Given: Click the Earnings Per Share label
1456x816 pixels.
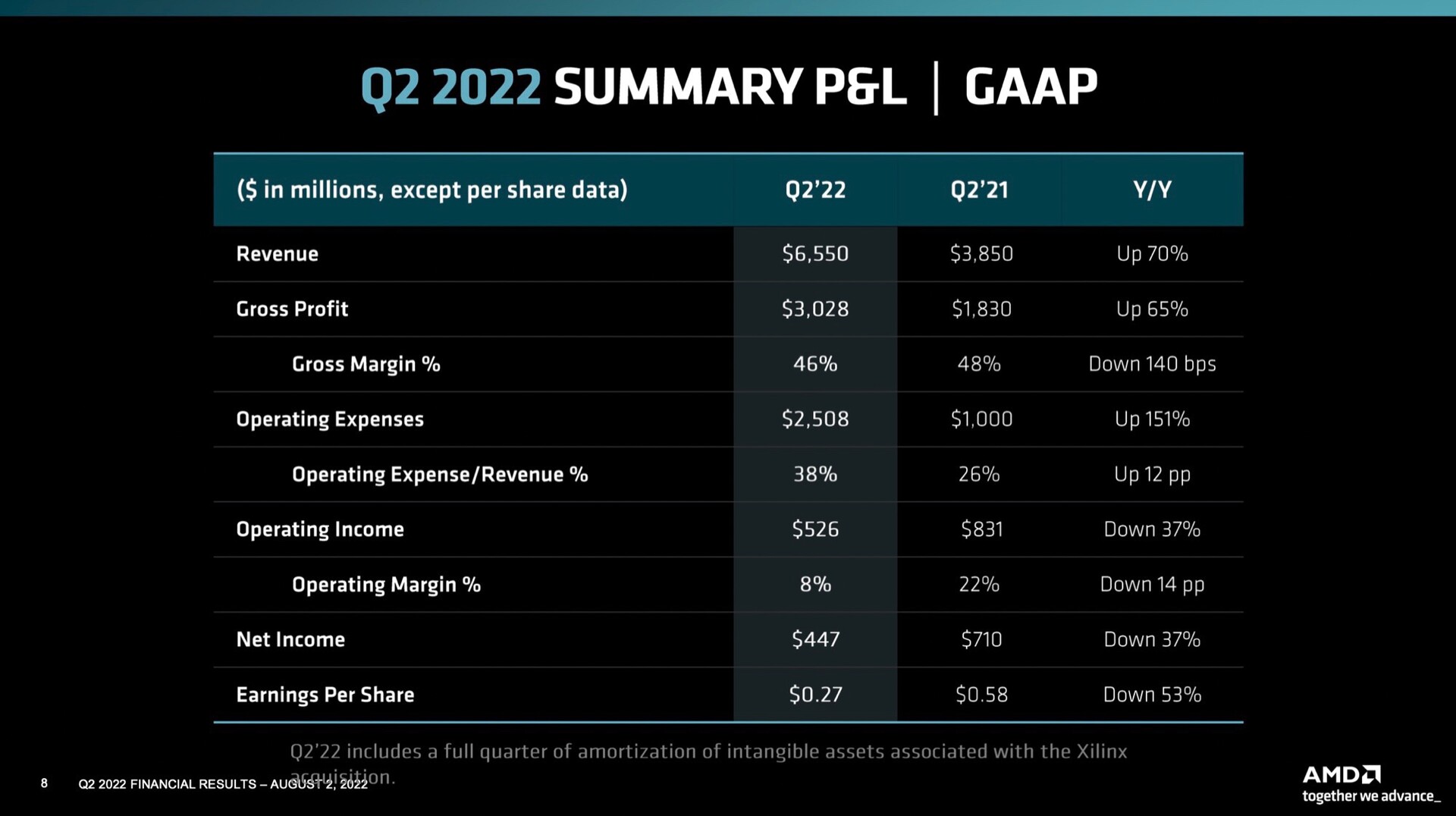Looking at the screenshot, I should point(325,695).
